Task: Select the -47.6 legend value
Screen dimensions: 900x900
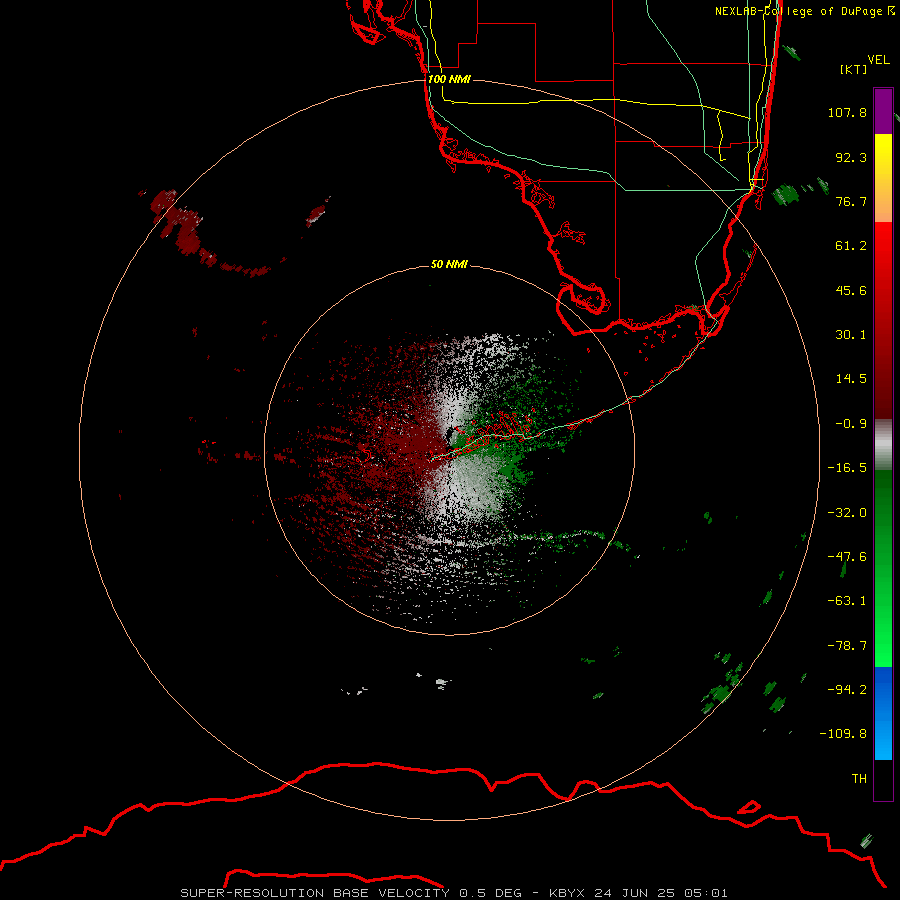Action: click(847, 557)
